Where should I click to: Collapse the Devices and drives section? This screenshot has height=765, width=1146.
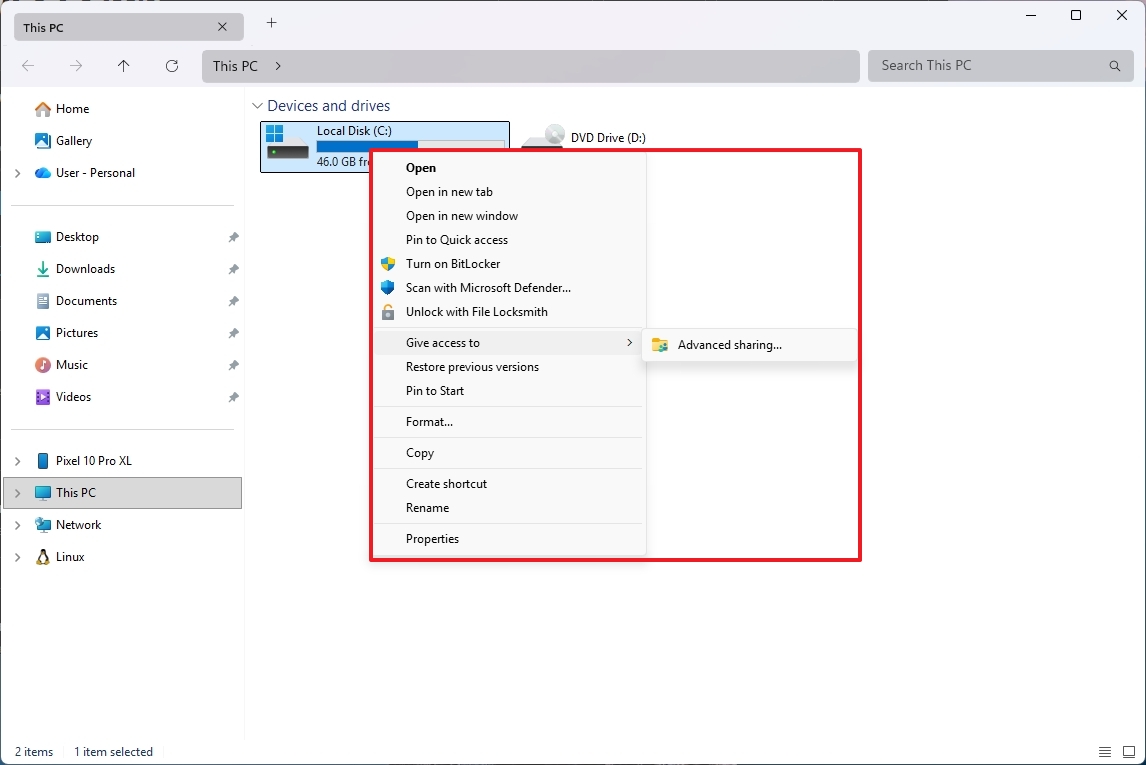tap(258, 105)
